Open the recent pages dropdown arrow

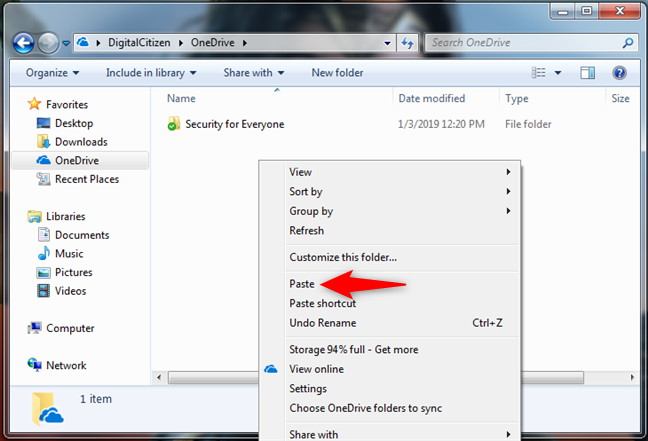pyautogui.click(x=66, y=43)
